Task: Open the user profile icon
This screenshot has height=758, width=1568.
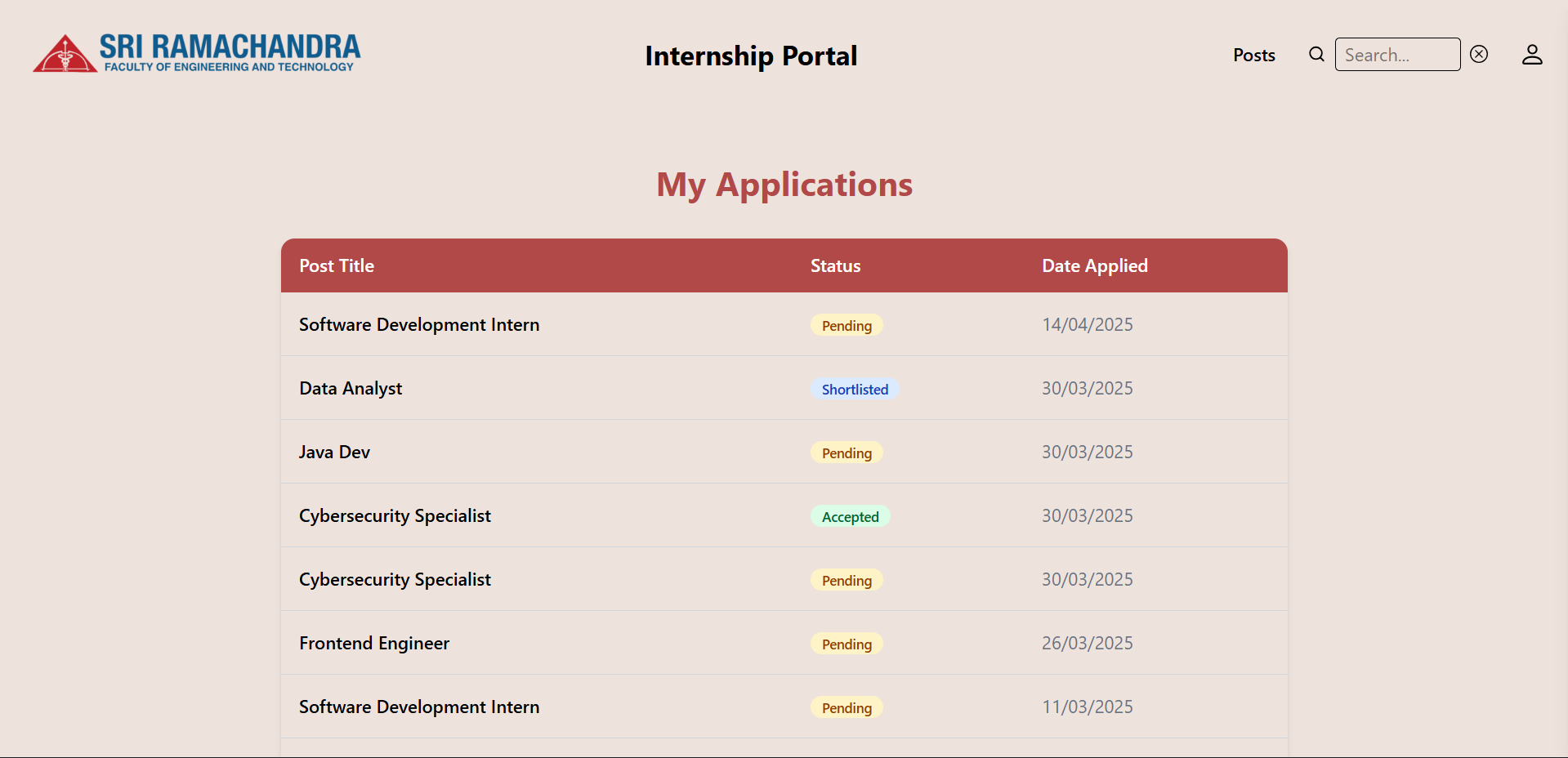Action: point(1532,54)
